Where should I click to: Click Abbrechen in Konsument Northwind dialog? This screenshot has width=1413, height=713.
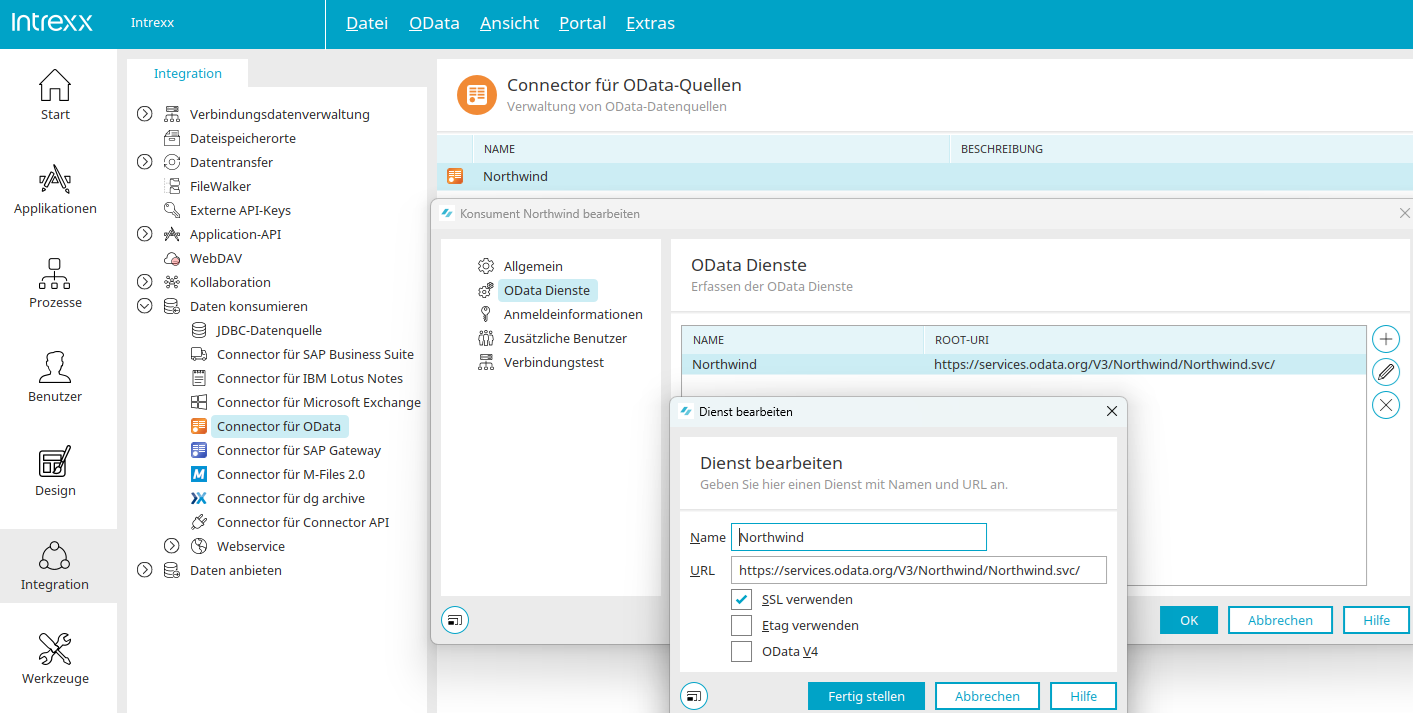[x=1280, y=620]
